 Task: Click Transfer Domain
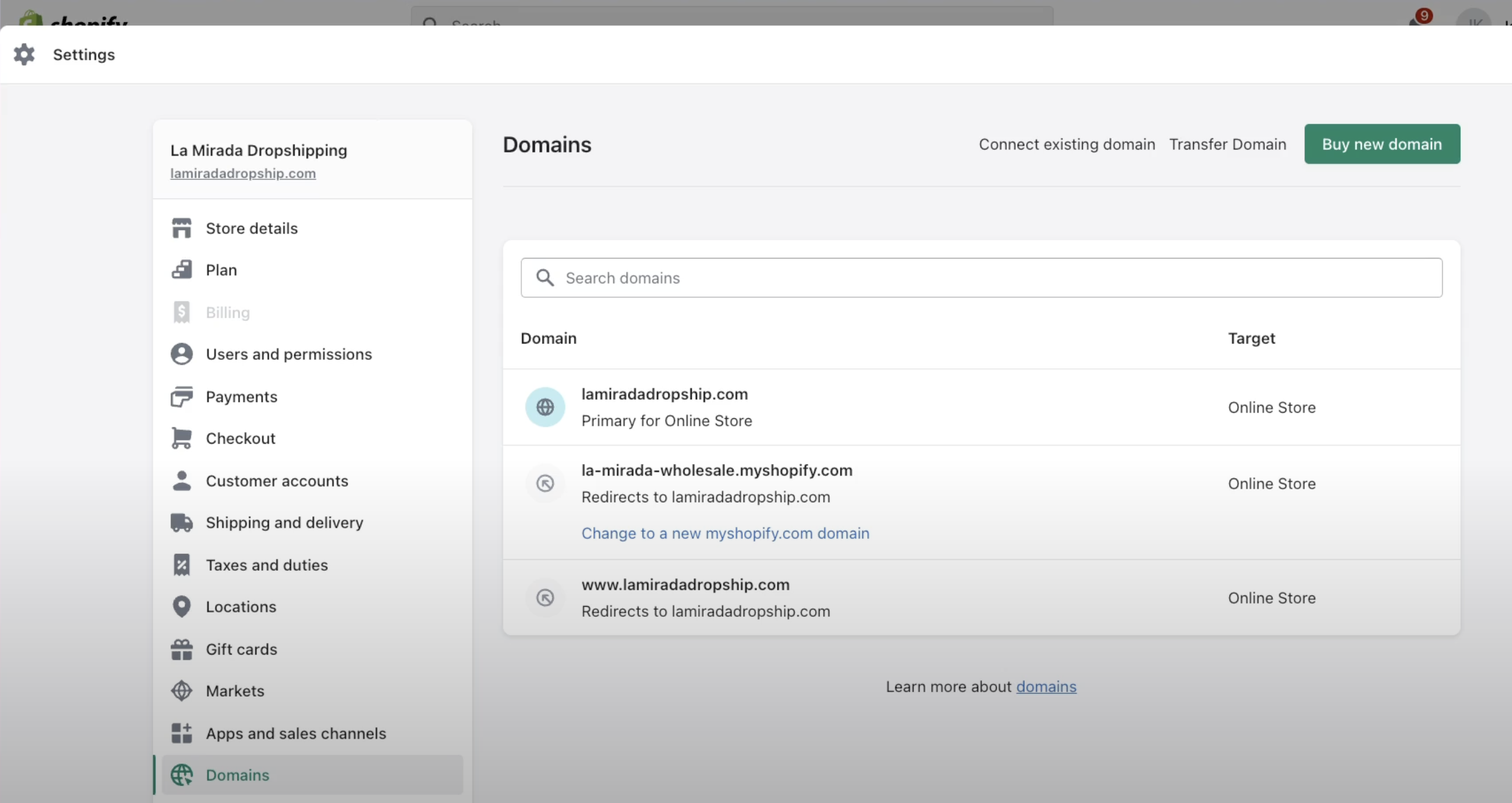point(1228,144)
